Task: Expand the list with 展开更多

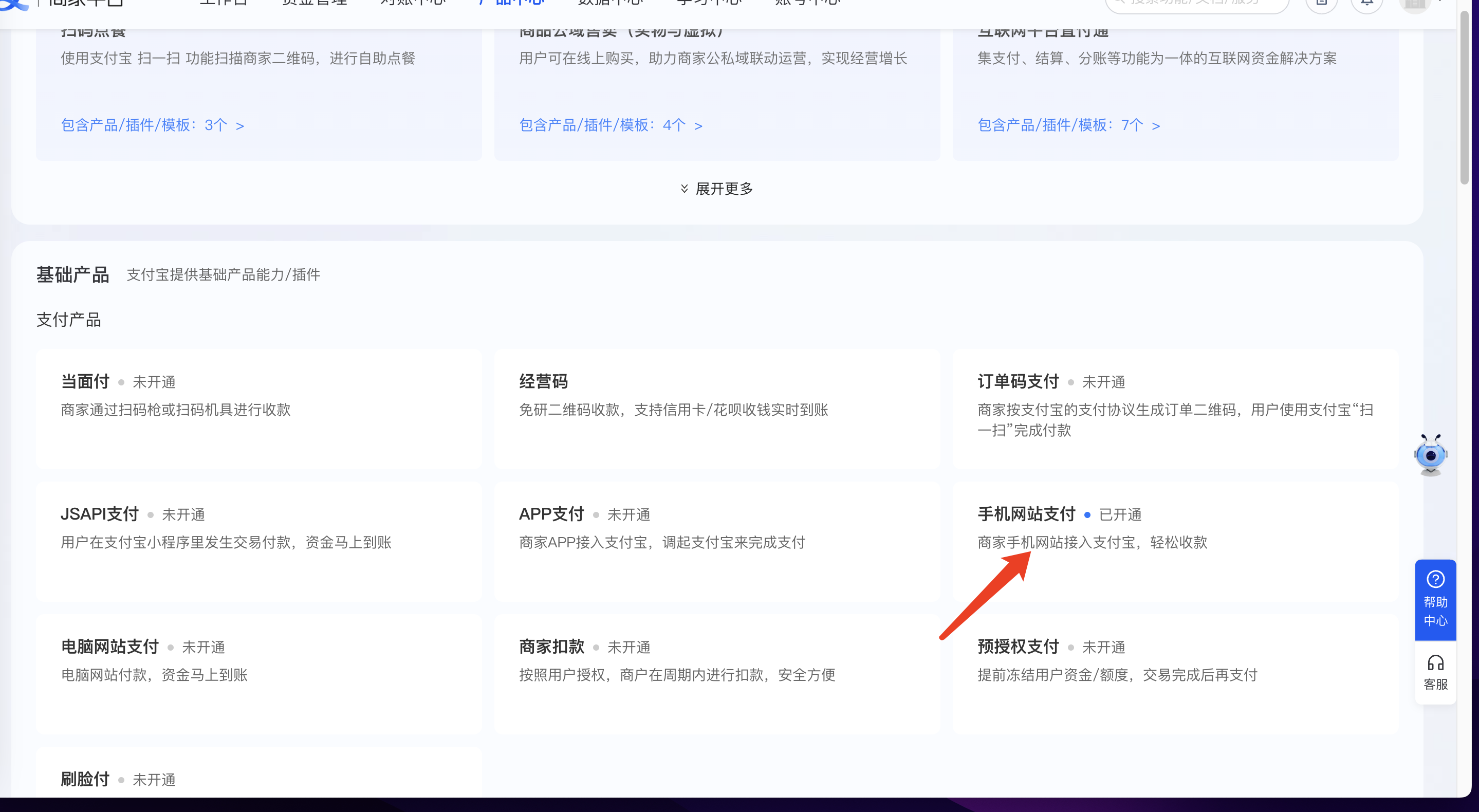Action: [x=716, y=189]
